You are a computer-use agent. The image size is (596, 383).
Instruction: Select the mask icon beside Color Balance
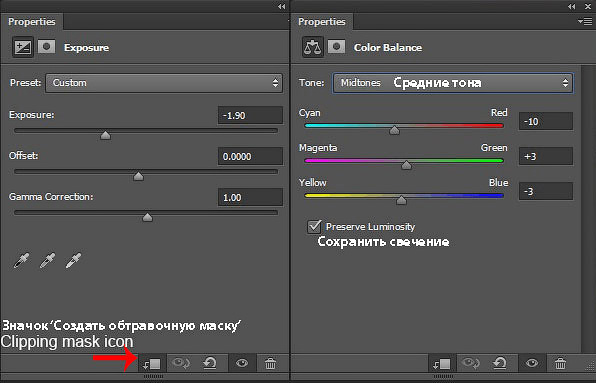coord(336,47)
